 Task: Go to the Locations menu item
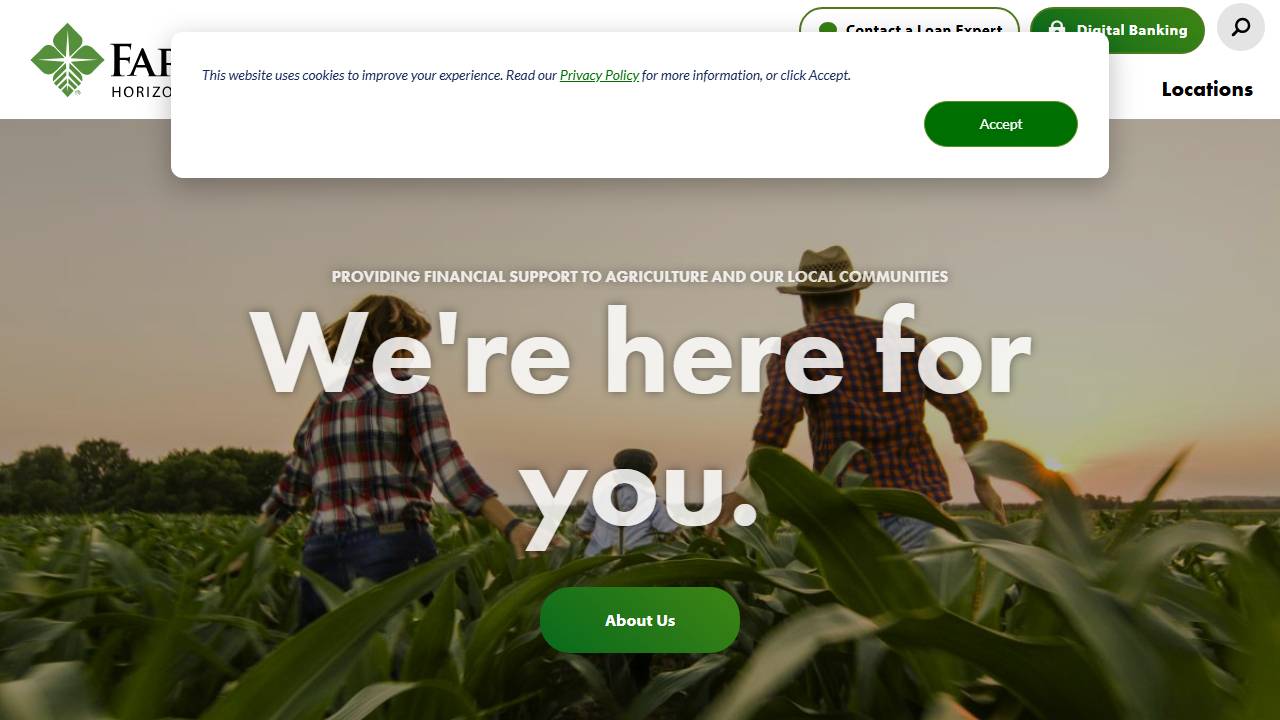1207,89
